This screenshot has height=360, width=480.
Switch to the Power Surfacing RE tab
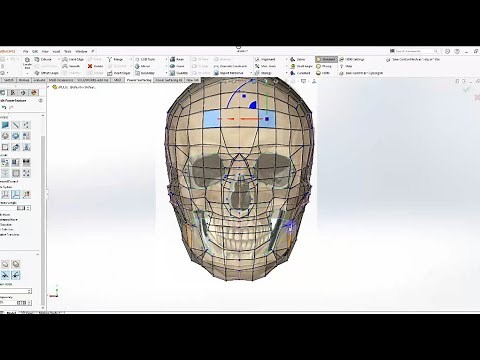[x=169, y=80]
